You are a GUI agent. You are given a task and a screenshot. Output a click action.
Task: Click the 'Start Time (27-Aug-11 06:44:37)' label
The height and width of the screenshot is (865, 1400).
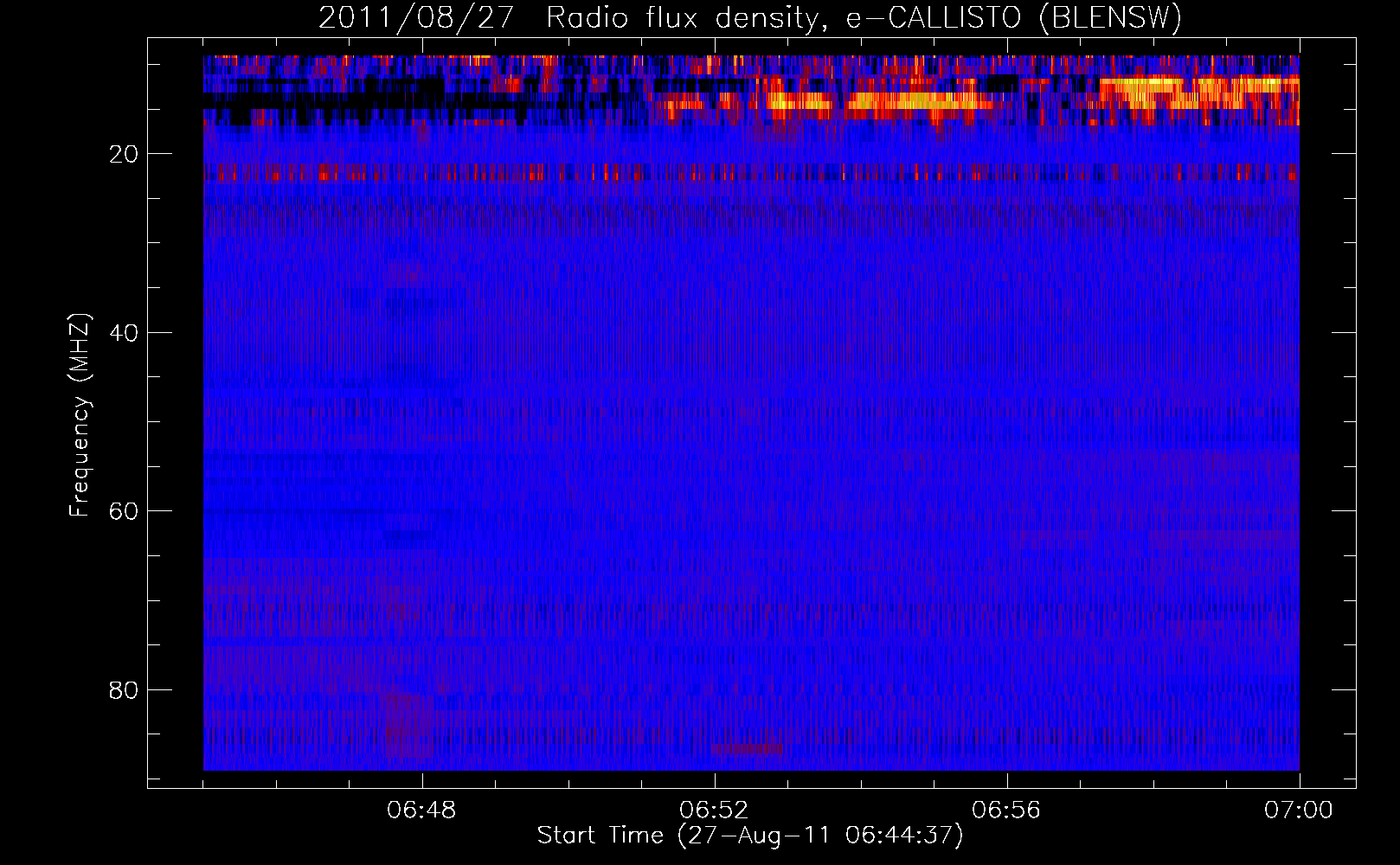pos(750,836)
